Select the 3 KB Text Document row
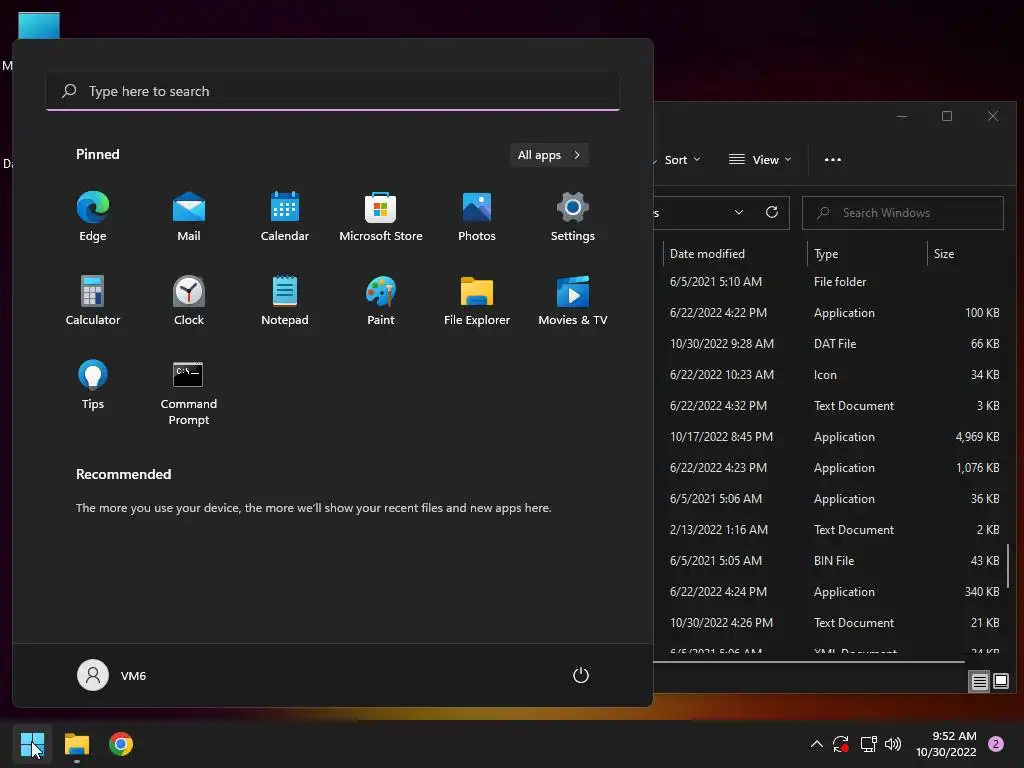Screen dimensions: 1024x768 830,406
